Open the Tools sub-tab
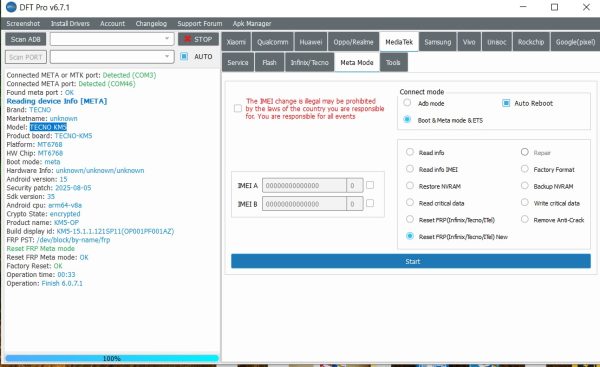This screenshot has width=600, height=367. coord(393,62)
